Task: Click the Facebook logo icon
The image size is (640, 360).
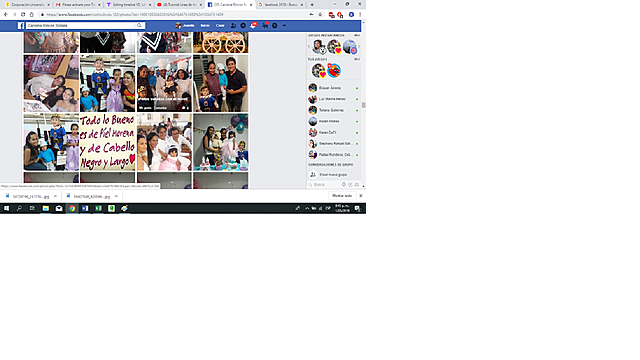Action: click(21, 26)
